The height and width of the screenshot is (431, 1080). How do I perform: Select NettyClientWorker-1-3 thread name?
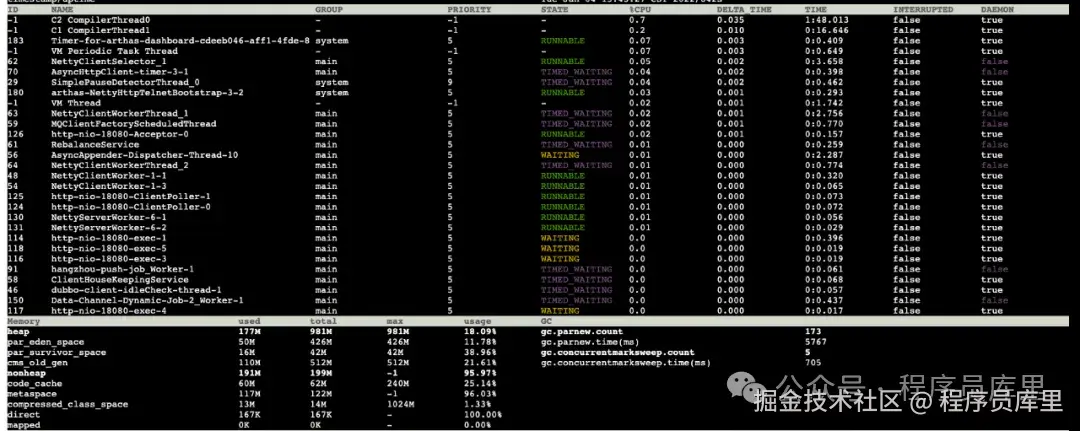109,186
